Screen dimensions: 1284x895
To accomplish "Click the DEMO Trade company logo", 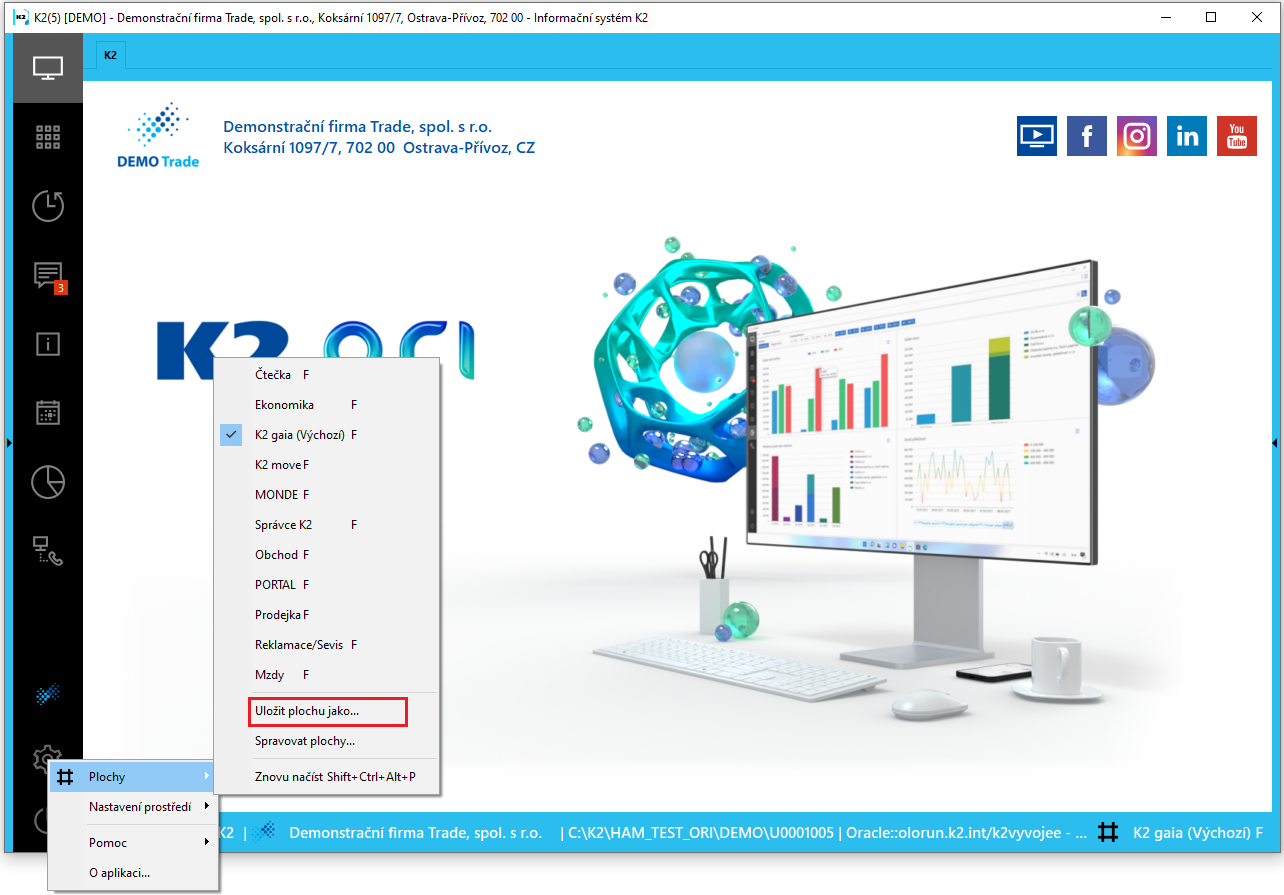I will pyautogui.click(x=158, y=135).
